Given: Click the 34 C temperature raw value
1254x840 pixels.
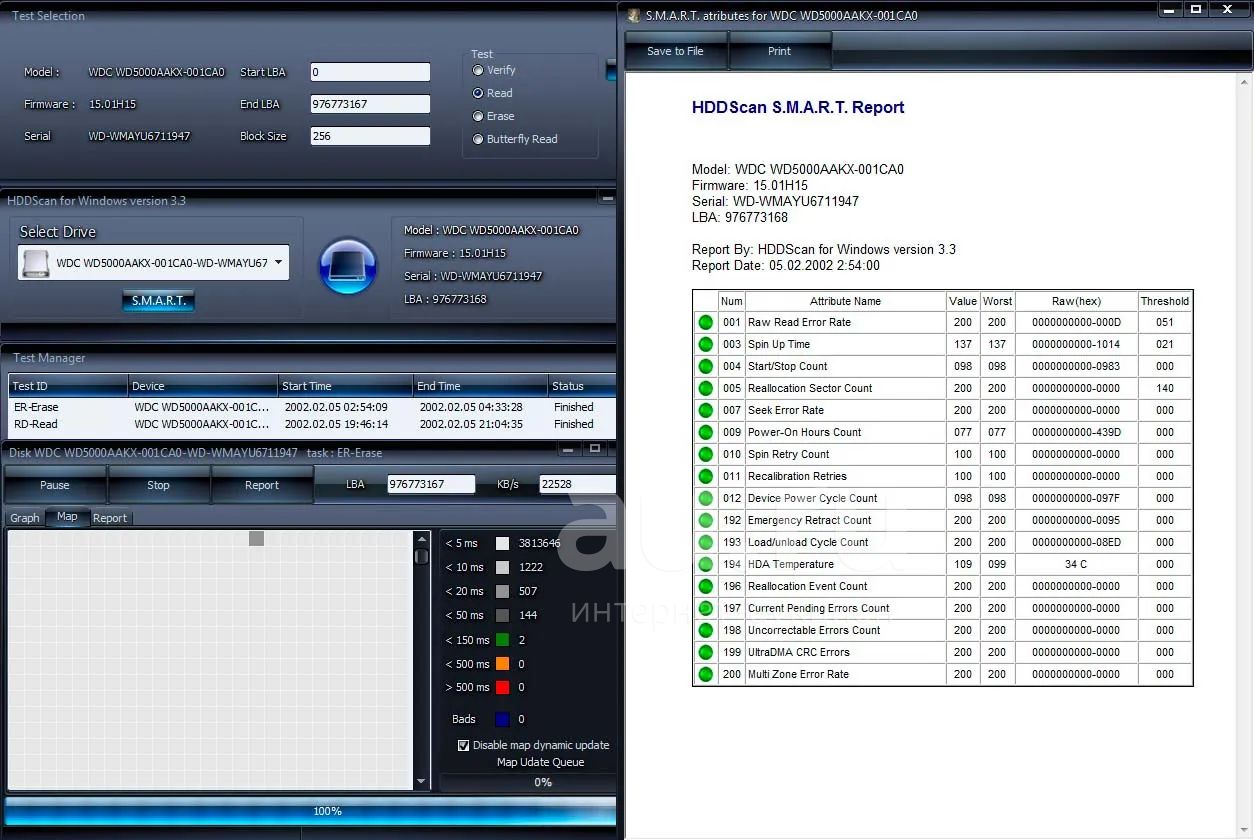Looking at the screenshot, I should (1076, 564).
